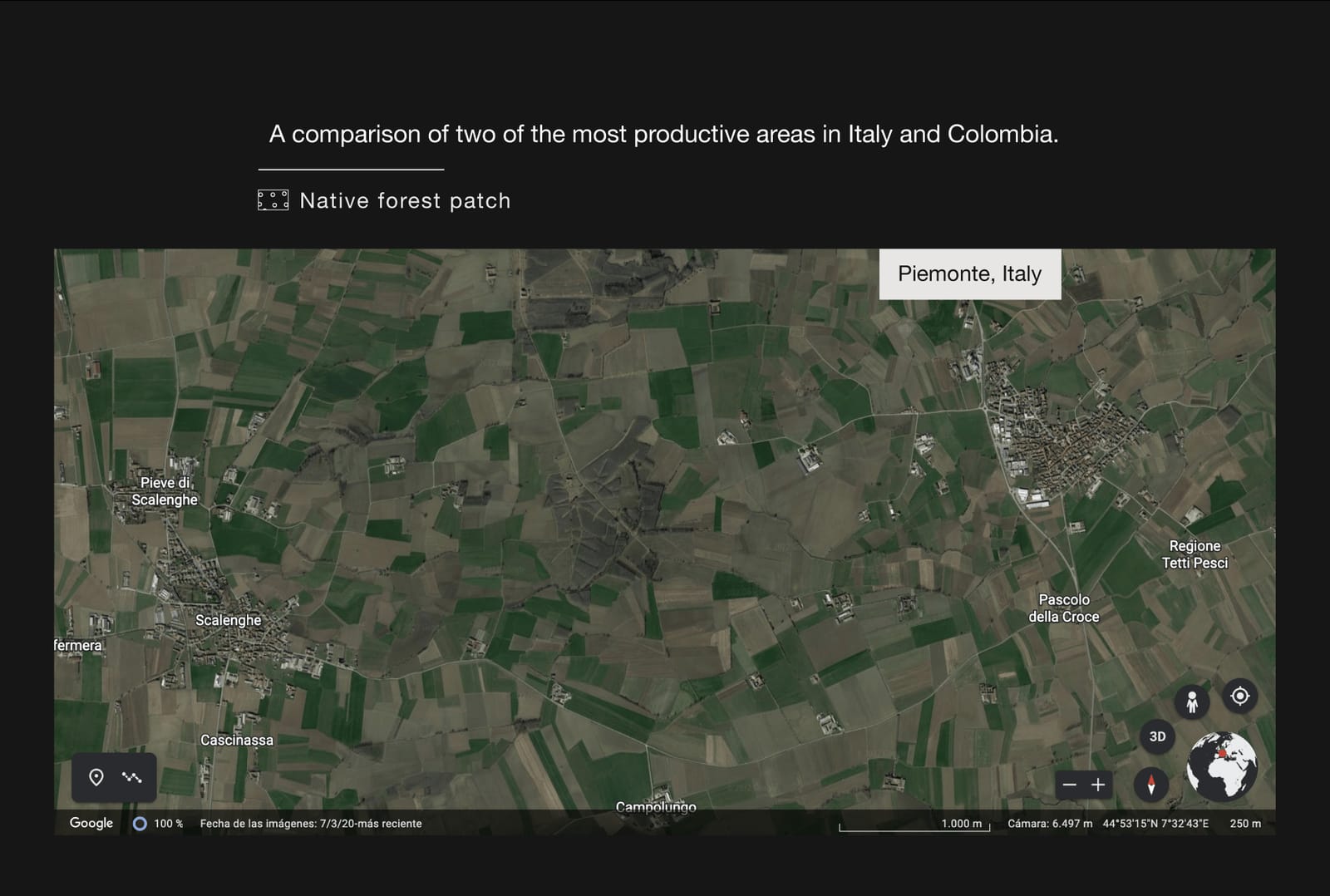Click the 250 m elevation value
This screenshot has height=896, width=1330.
pos(1245,824)
